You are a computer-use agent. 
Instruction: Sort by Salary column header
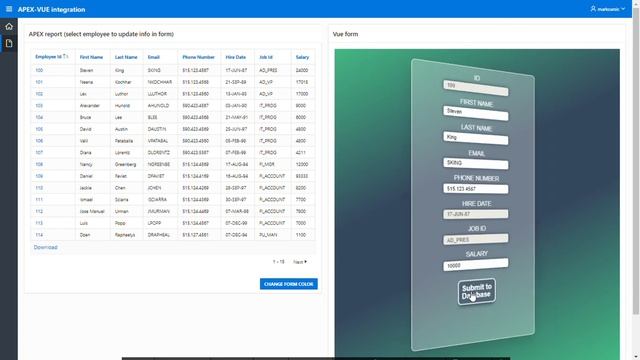tap(302, 57)
